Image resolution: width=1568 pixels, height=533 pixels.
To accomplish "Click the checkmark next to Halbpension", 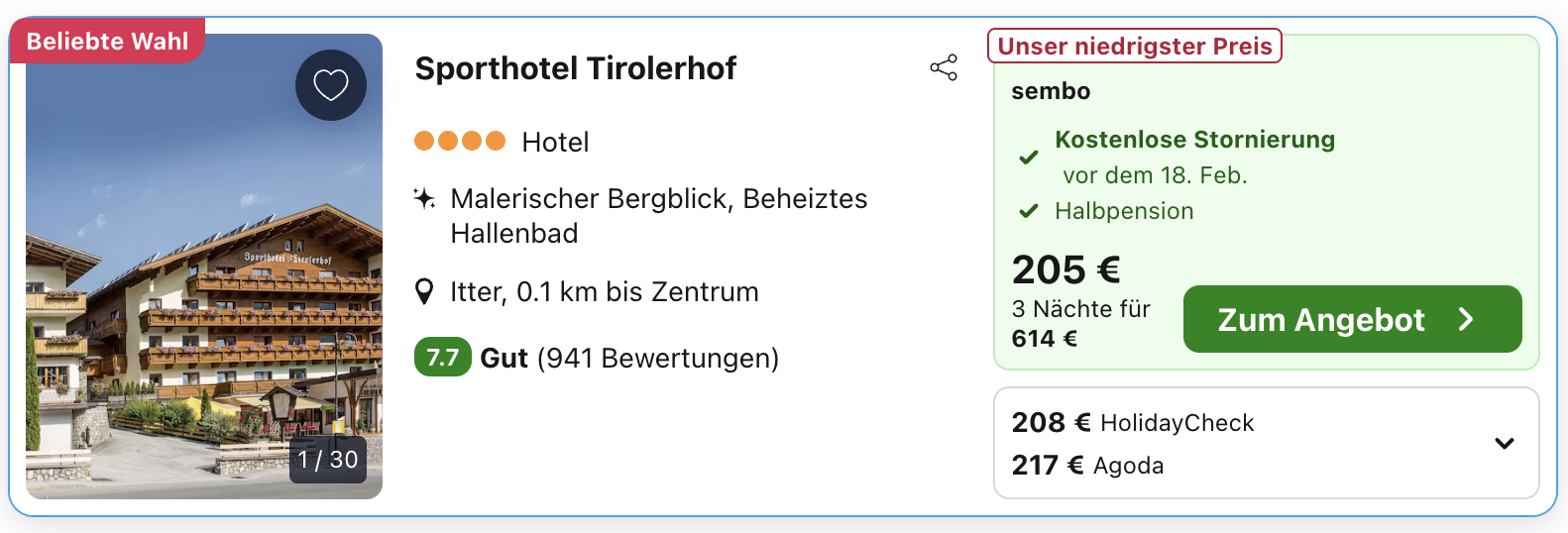I will pyautogui.click(x=1029, y=211).
